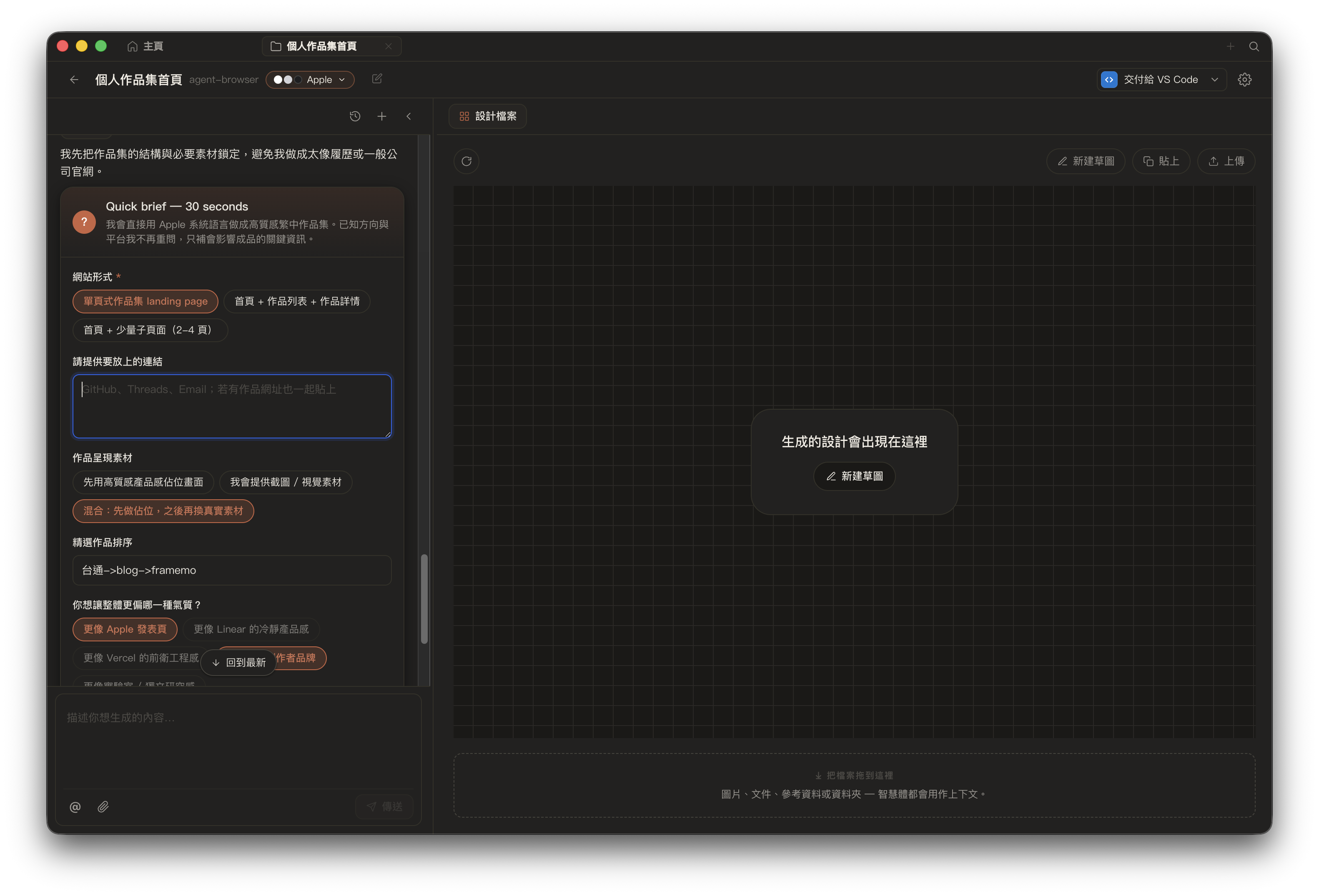1319x896 pixels.
Task: Select 單頁式作品集 landing page option
Action: click(145, 301)
